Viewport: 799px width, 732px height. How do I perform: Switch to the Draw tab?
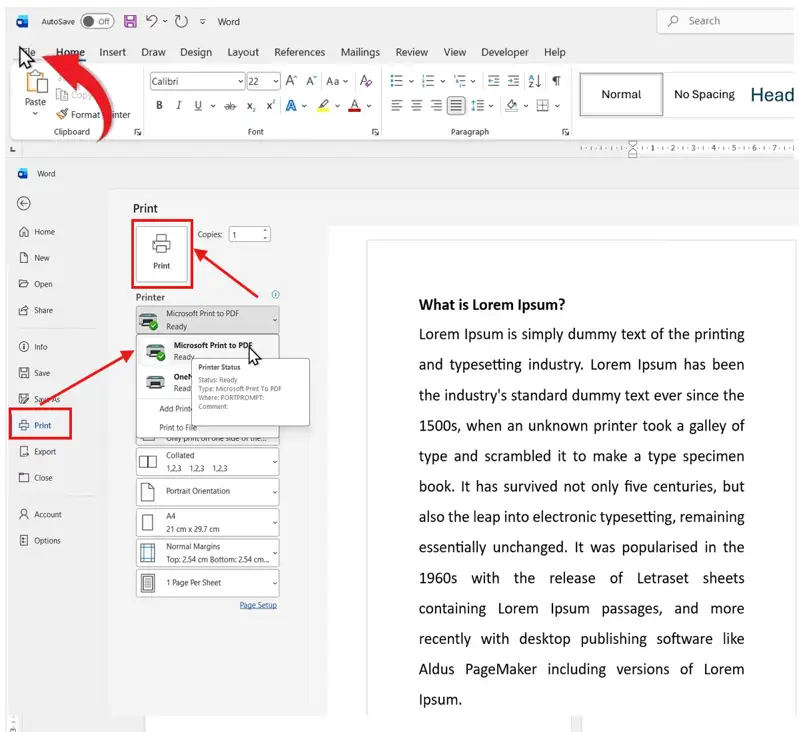point(153,52)
